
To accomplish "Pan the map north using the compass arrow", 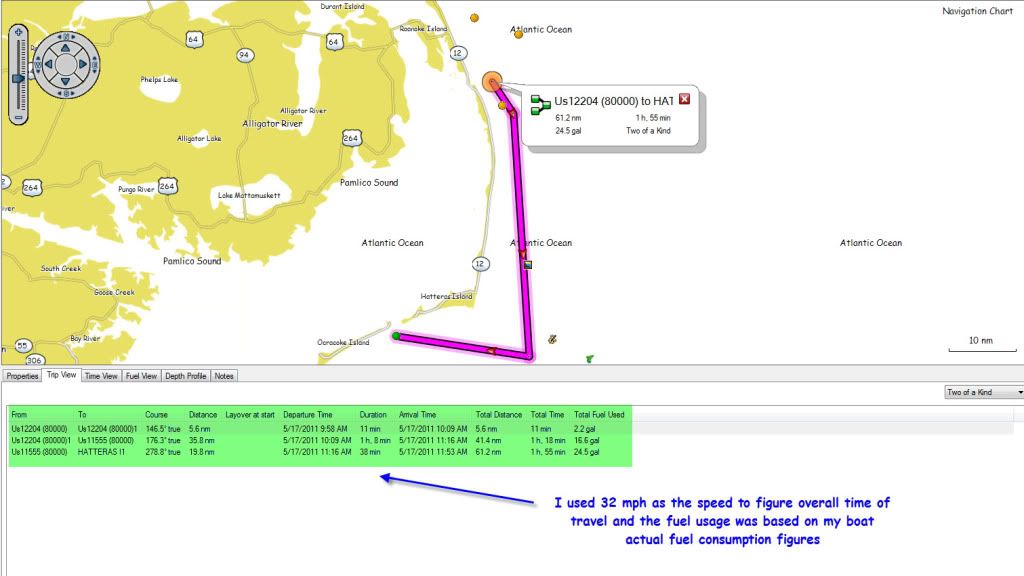I will (x=65, y=48).
